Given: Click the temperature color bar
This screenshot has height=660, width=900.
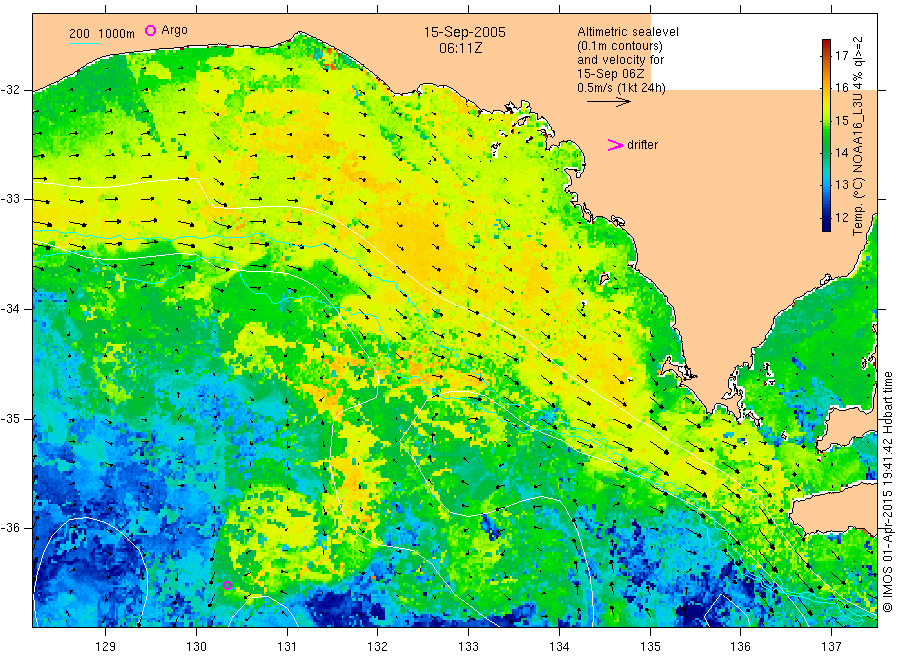Looking at the screenshot, I should click(x=826, y=135).
